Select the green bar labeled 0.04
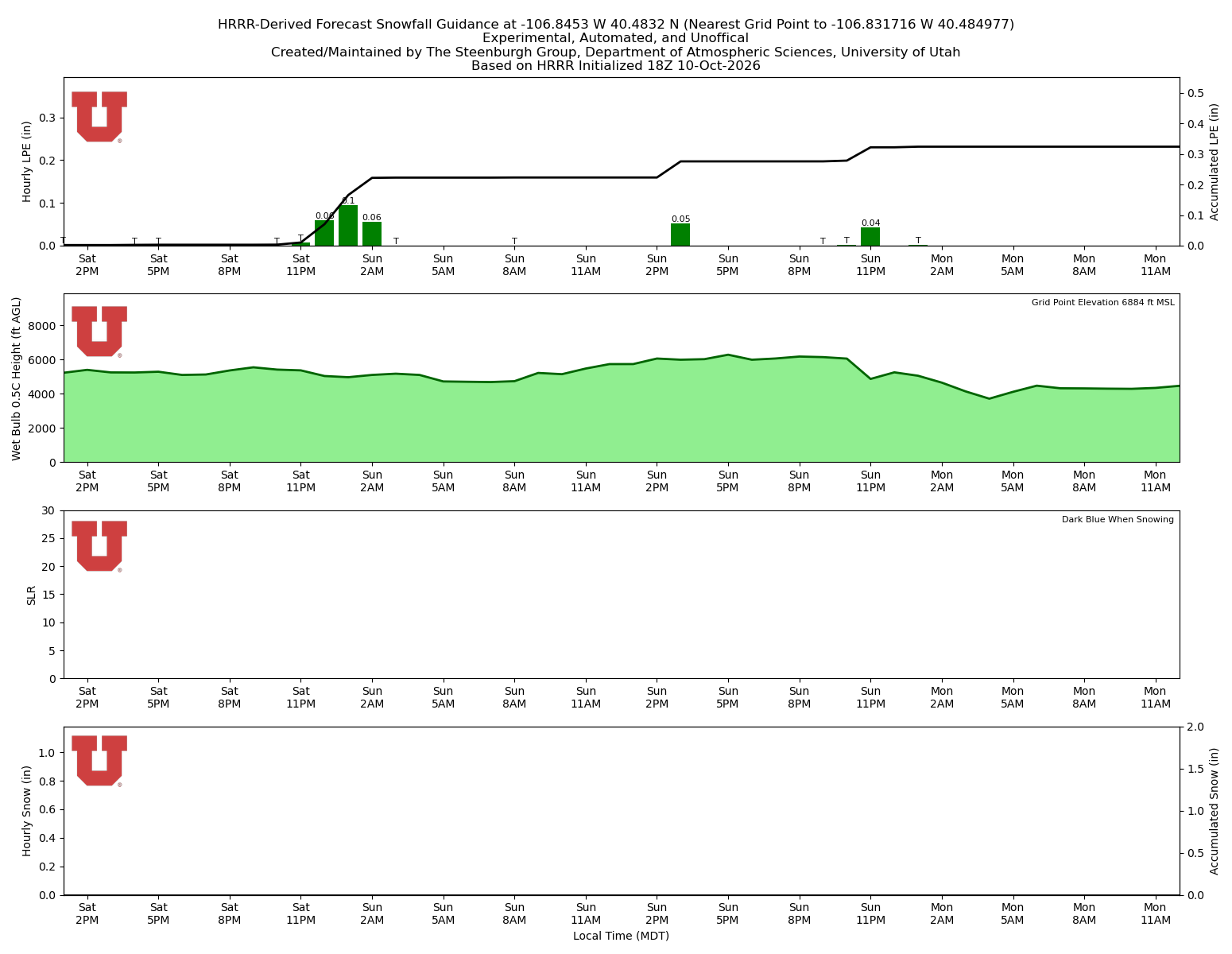 click(x=870, y=237)
